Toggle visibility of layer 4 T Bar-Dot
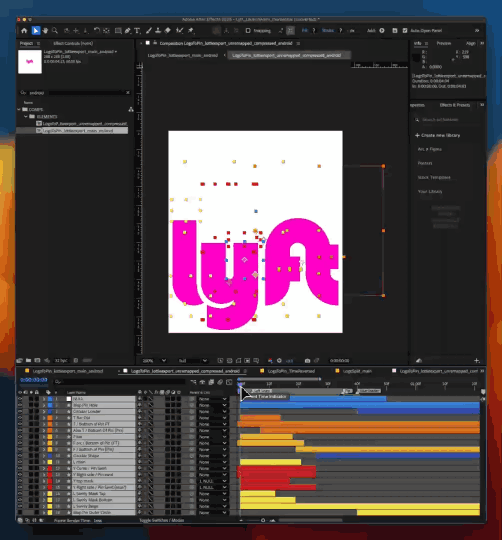Screen dimensions: 502x540 click(20, 418)
